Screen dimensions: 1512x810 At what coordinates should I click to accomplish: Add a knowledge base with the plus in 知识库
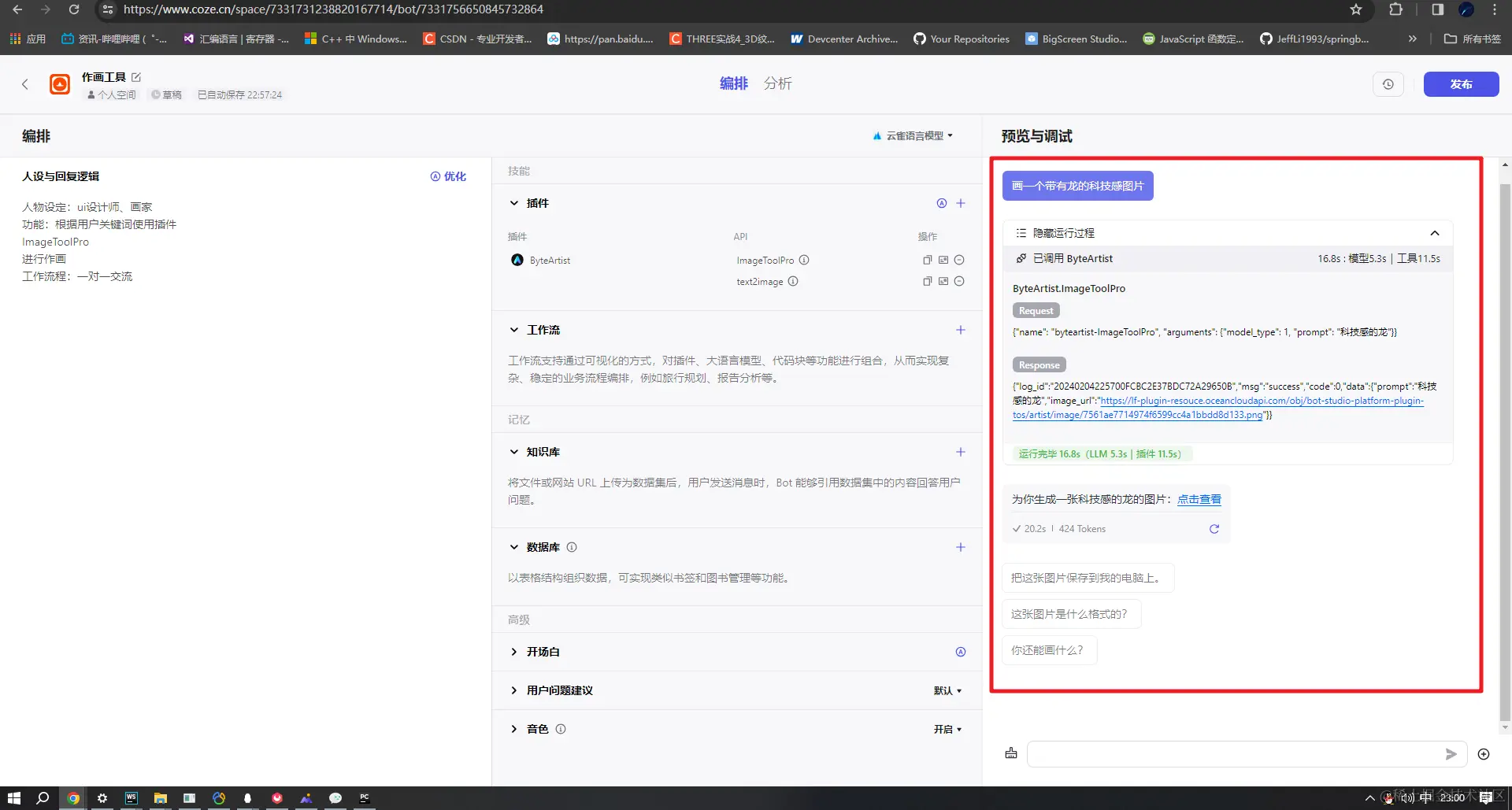961,452
